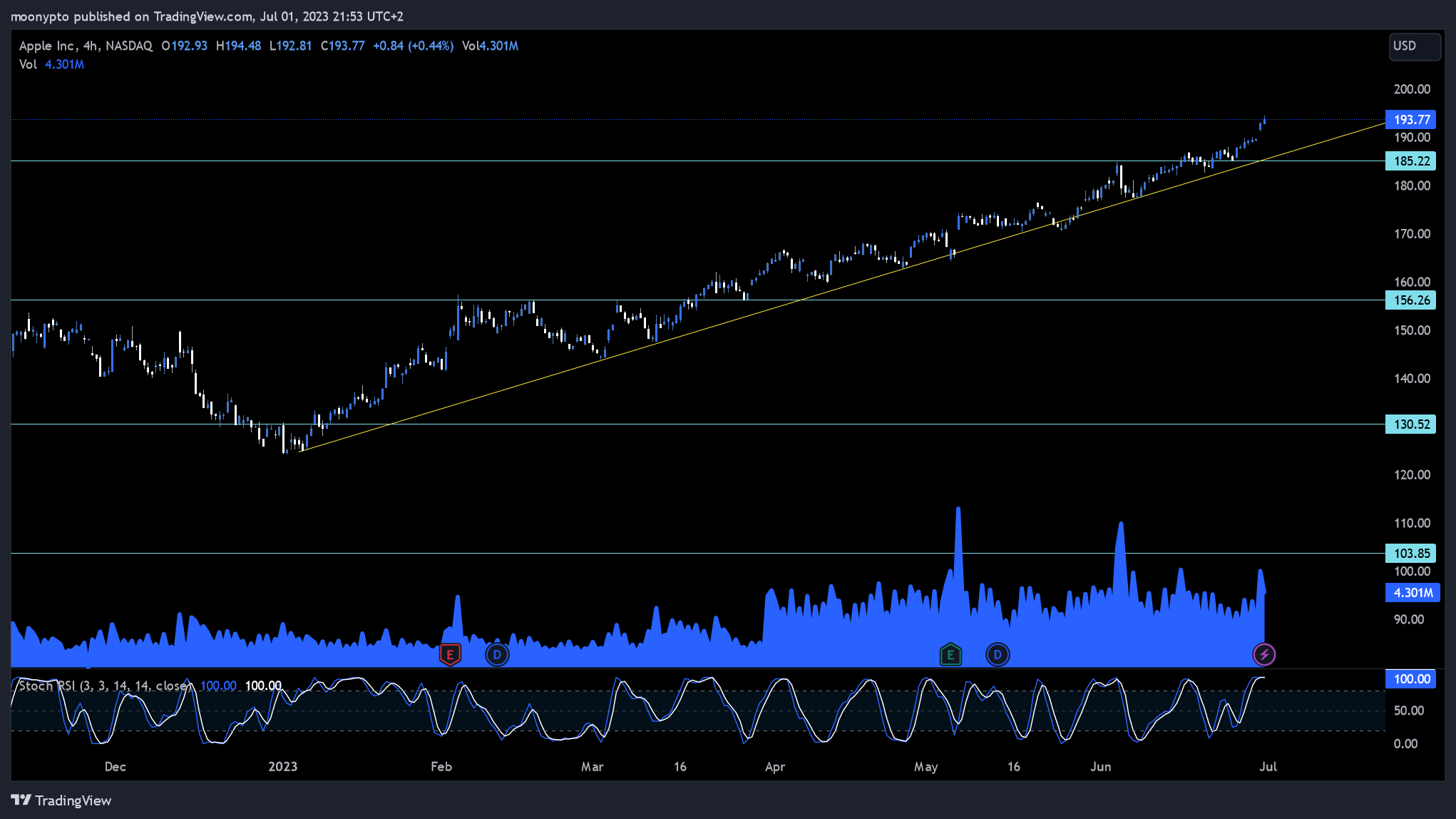The image size is (1456, 819).
Task: Click the Dec label on time axis
Action: tap(115, 767)
